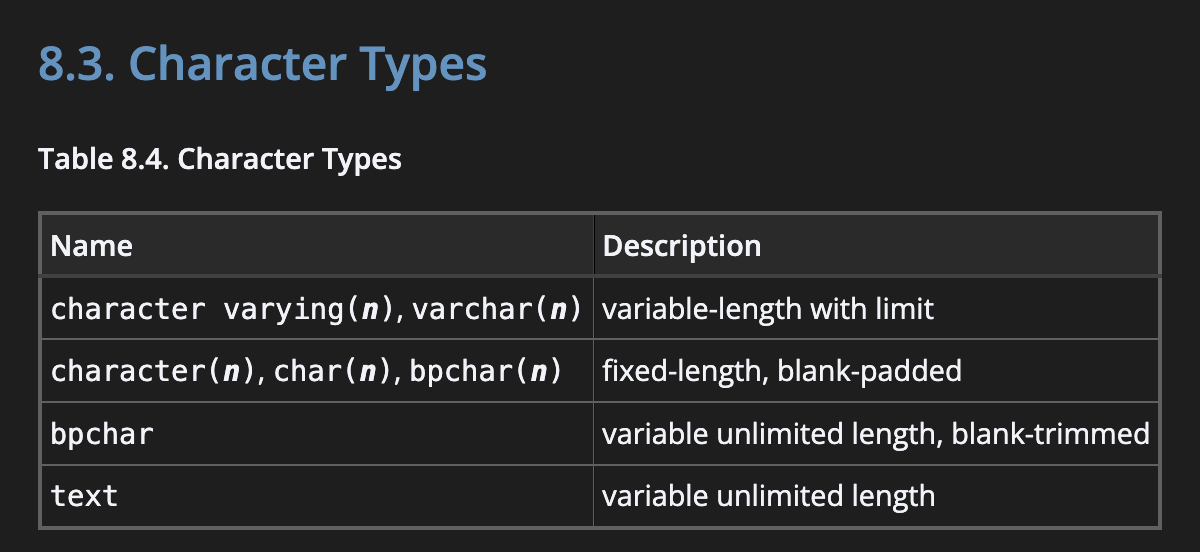1200x552 pixels.
Task: Click the "variable-length with limit" description
Action: tap(768, 309)
